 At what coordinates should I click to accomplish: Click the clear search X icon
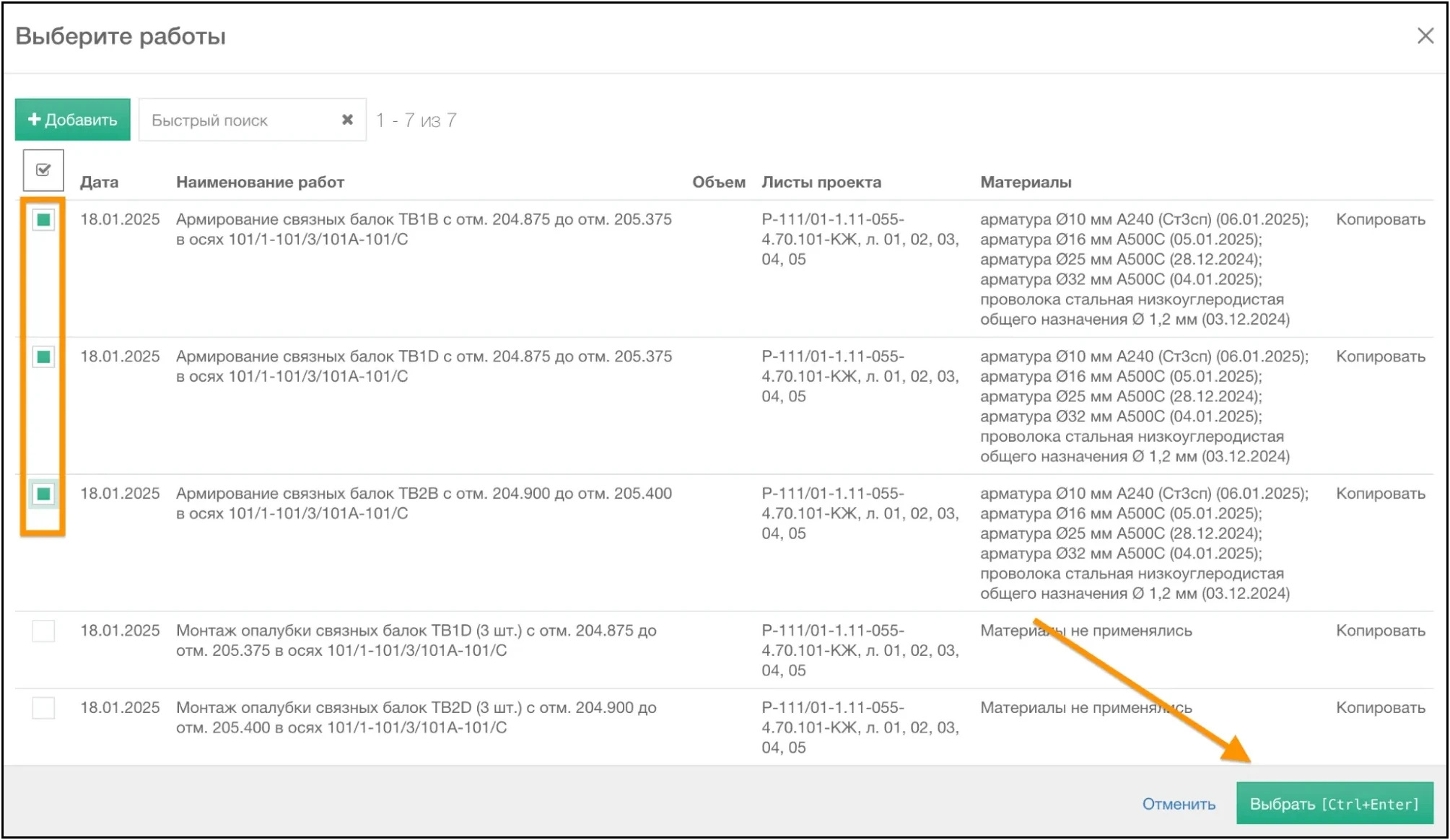tap(347, 120)
